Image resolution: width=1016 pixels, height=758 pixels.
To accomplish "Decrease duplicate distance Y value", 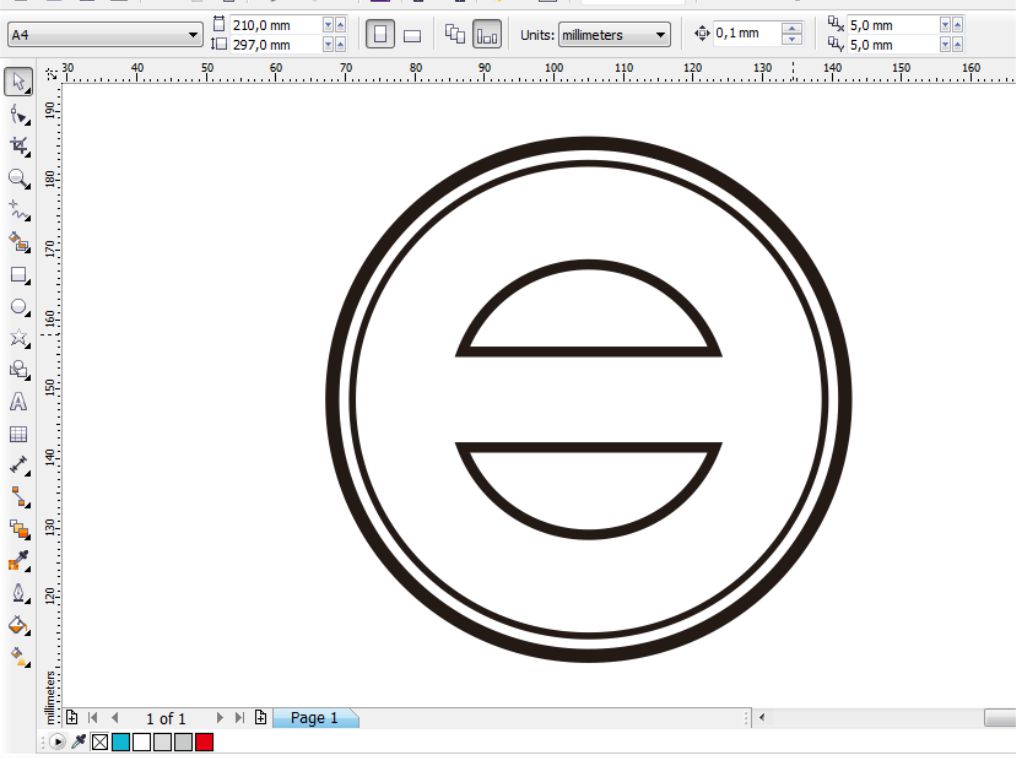I will pos(945,44).
